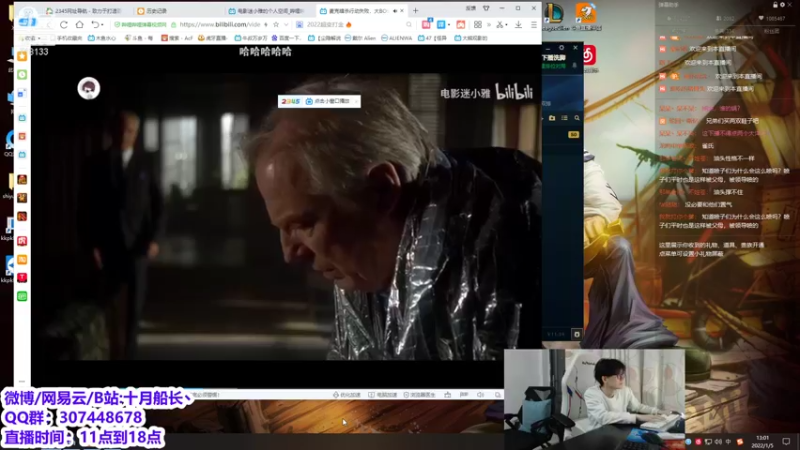This screenshot has width=800, height=450.
Task: Click the search icon in League client panel
Action: (577, 118)
